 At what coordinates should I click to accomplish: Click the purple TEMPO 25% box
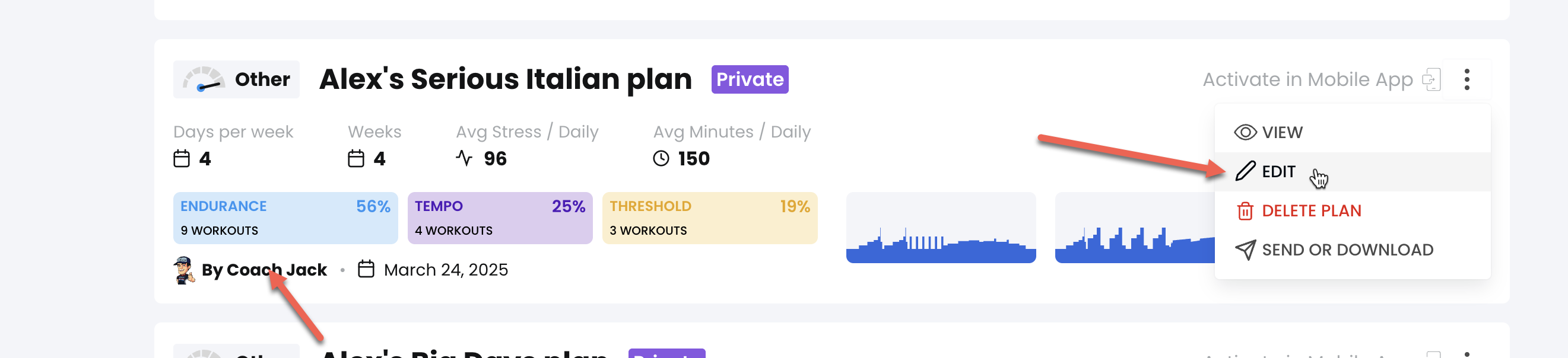click(x=500, y=218)
